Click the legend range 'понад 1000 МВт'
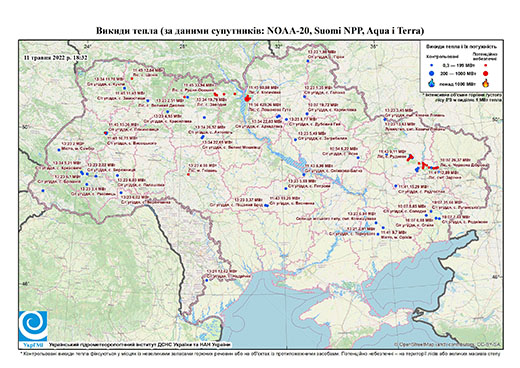The width and height of the screenshot is (520, 368). 458,84
